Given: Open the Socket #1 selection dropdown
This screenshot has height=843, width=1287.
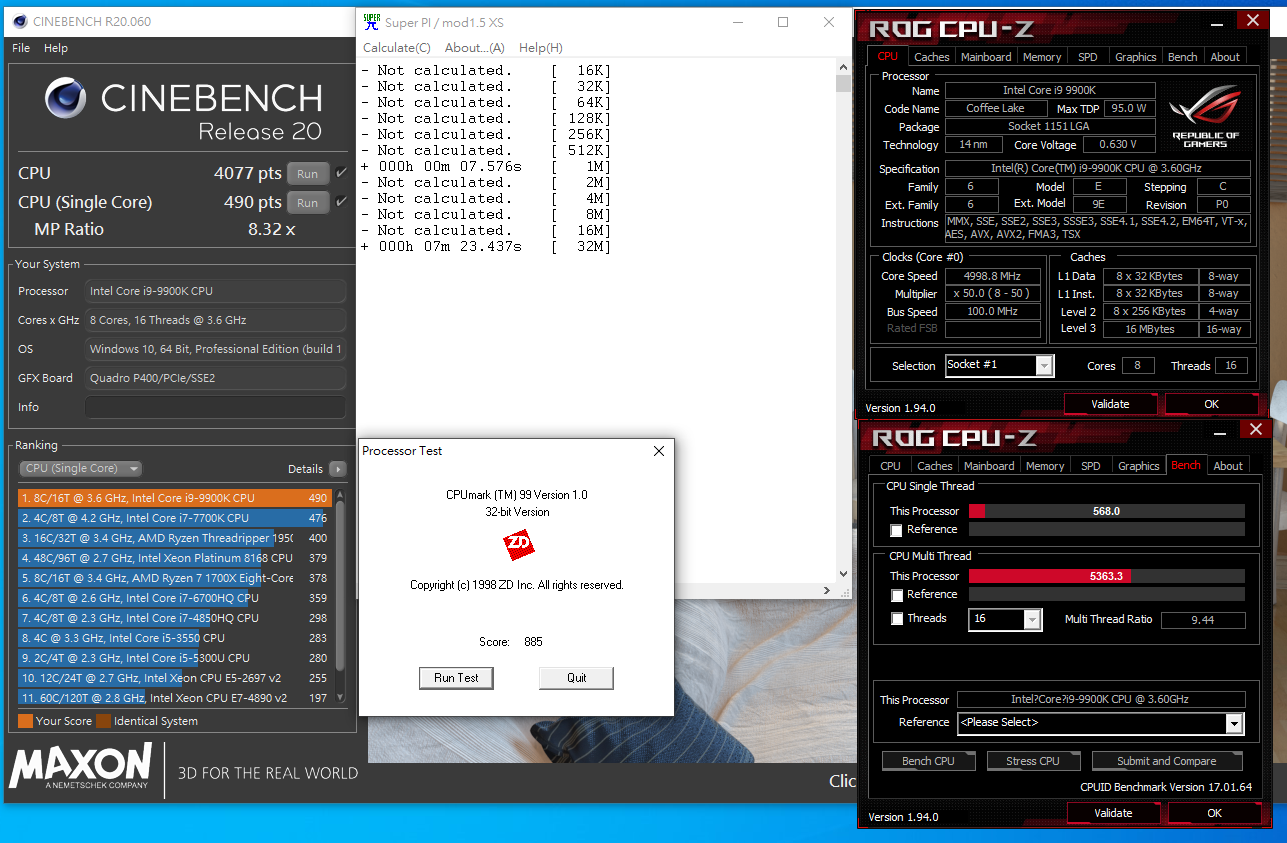Looking at the screenshot, I should pyautogui.click(x=1000, y=365).
